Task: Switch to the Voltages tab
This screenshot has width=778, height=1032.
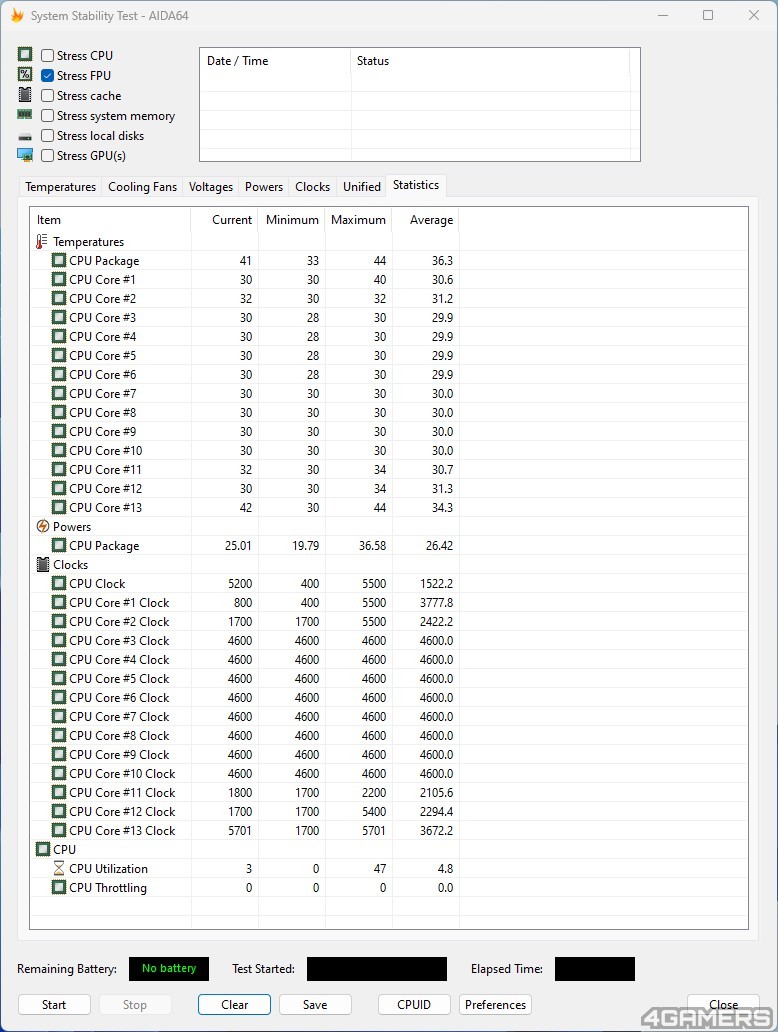Action: [x=211, y=187]
